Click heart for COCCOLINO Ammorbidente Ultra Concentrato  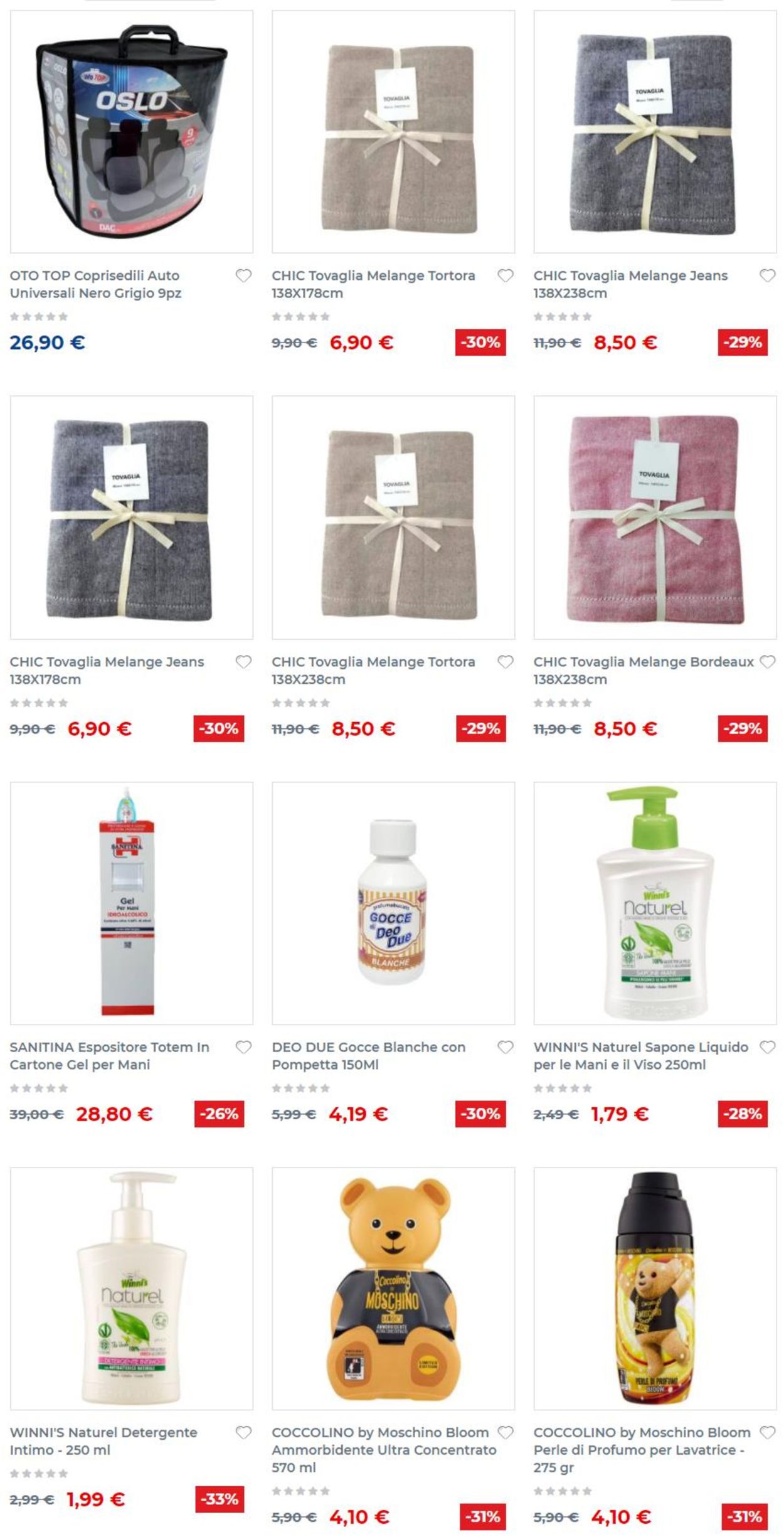coord(506,1433)
